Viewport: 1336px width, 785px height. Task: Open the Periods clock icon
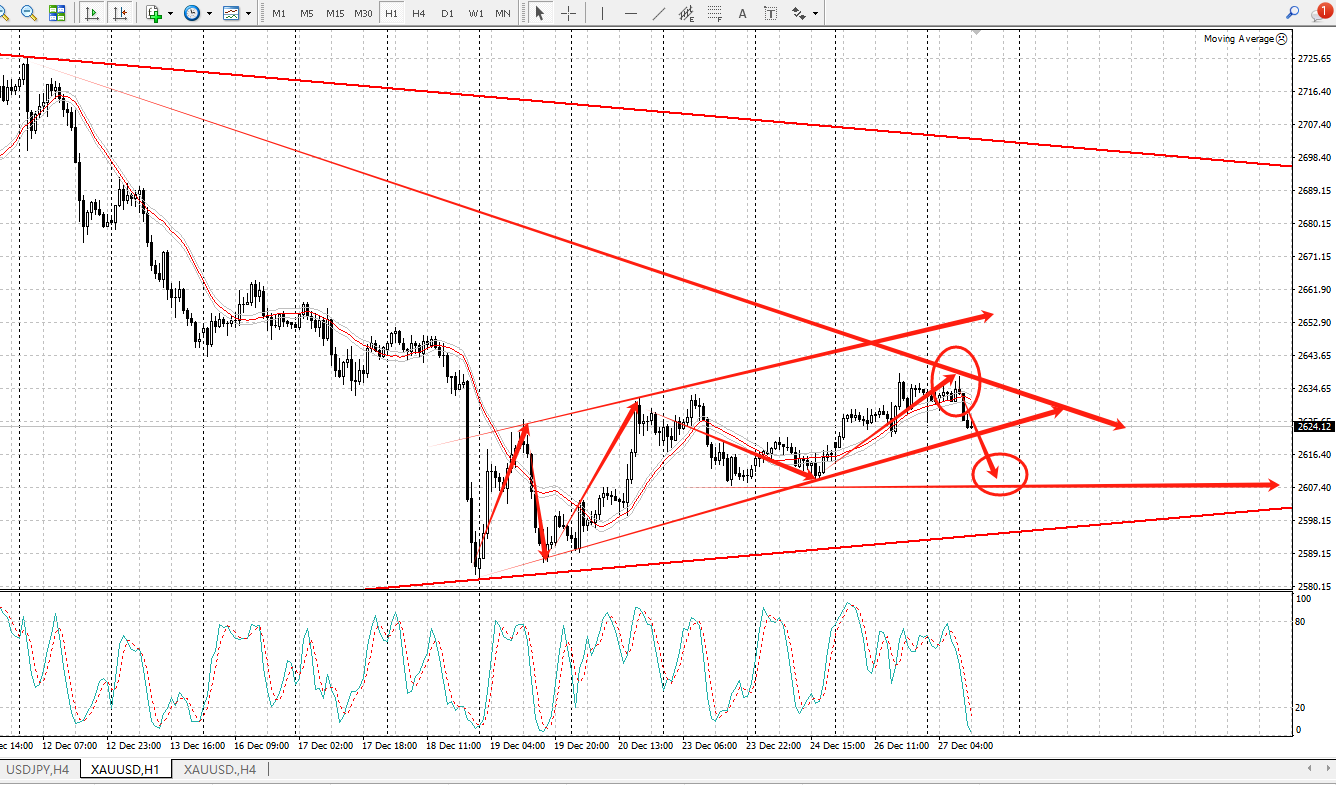[x=191, y=13]
